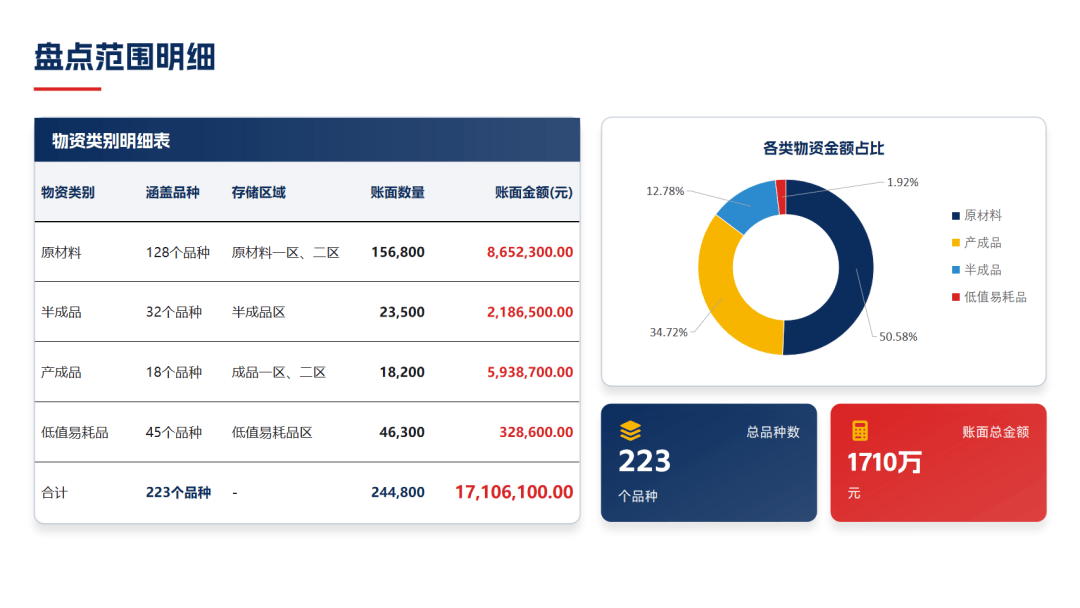Image resolution: width=1080 pixels, height=608 pixels.
Task: Click the 8,652,300.00 amount cell
Action: coord(530,252)
